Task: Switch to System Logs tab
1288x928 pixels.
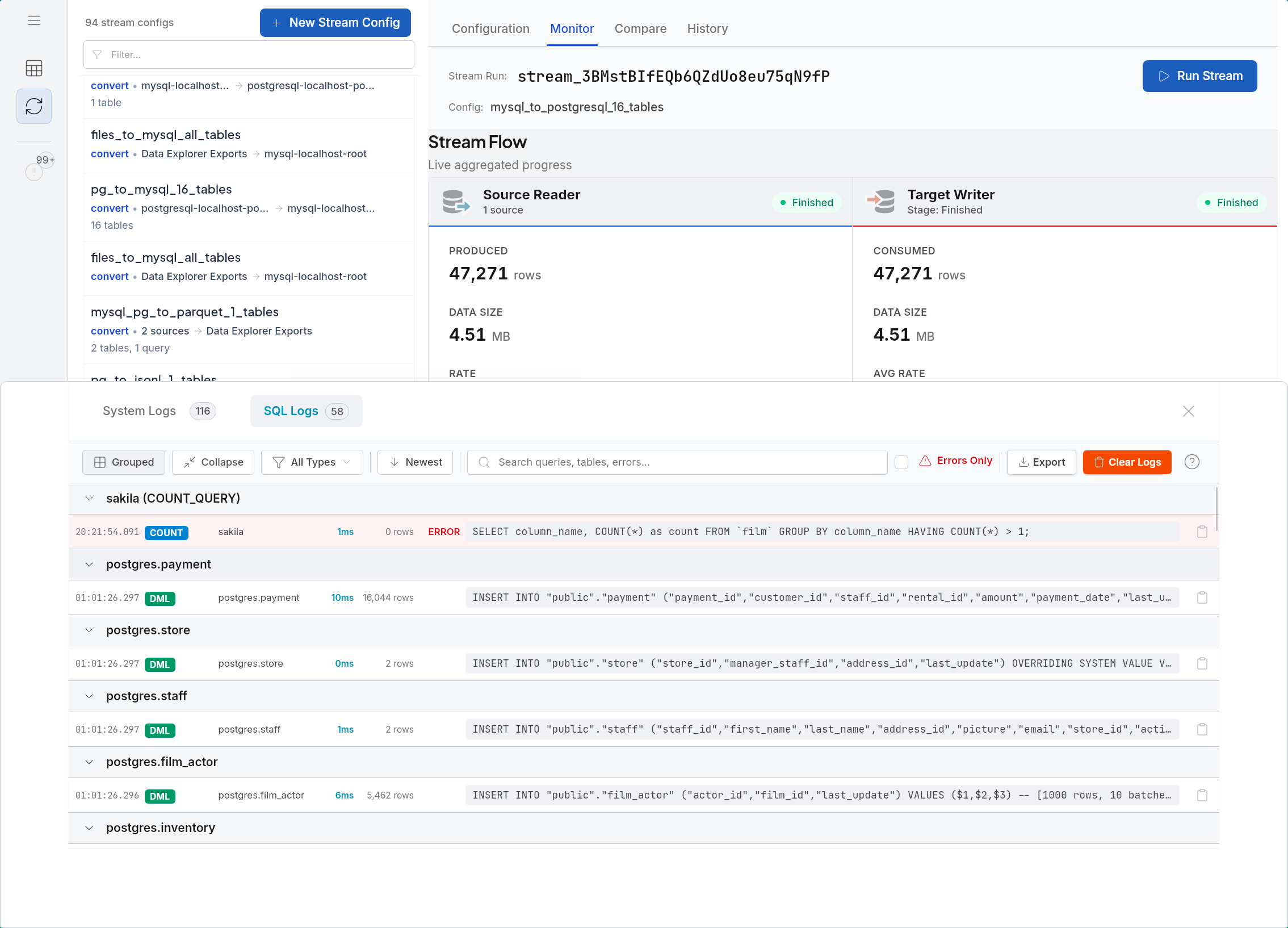Action: coord(159,411)
